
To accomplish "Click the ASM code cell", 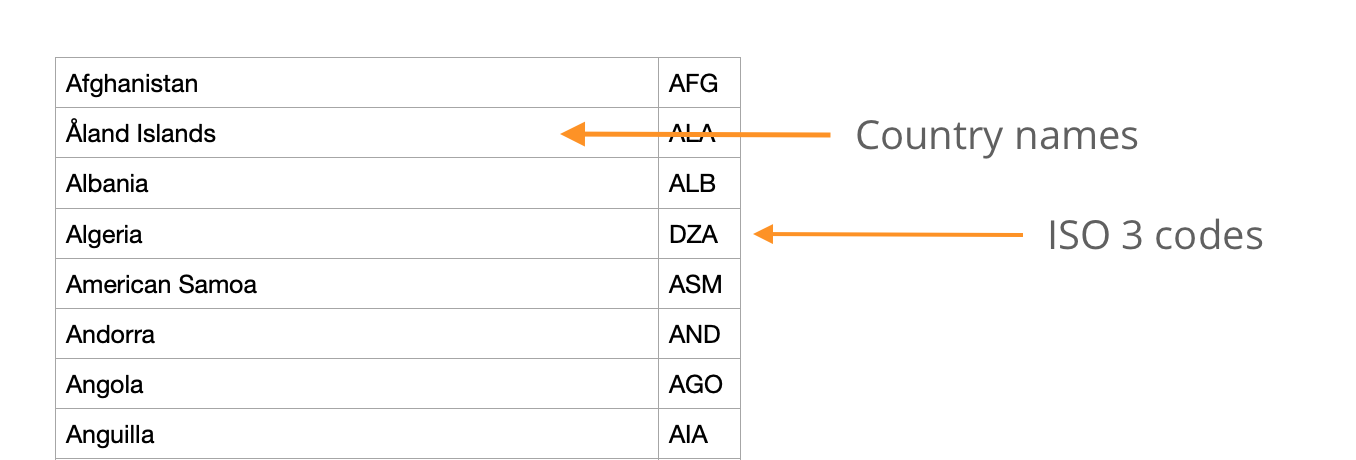I will point(696,285).
